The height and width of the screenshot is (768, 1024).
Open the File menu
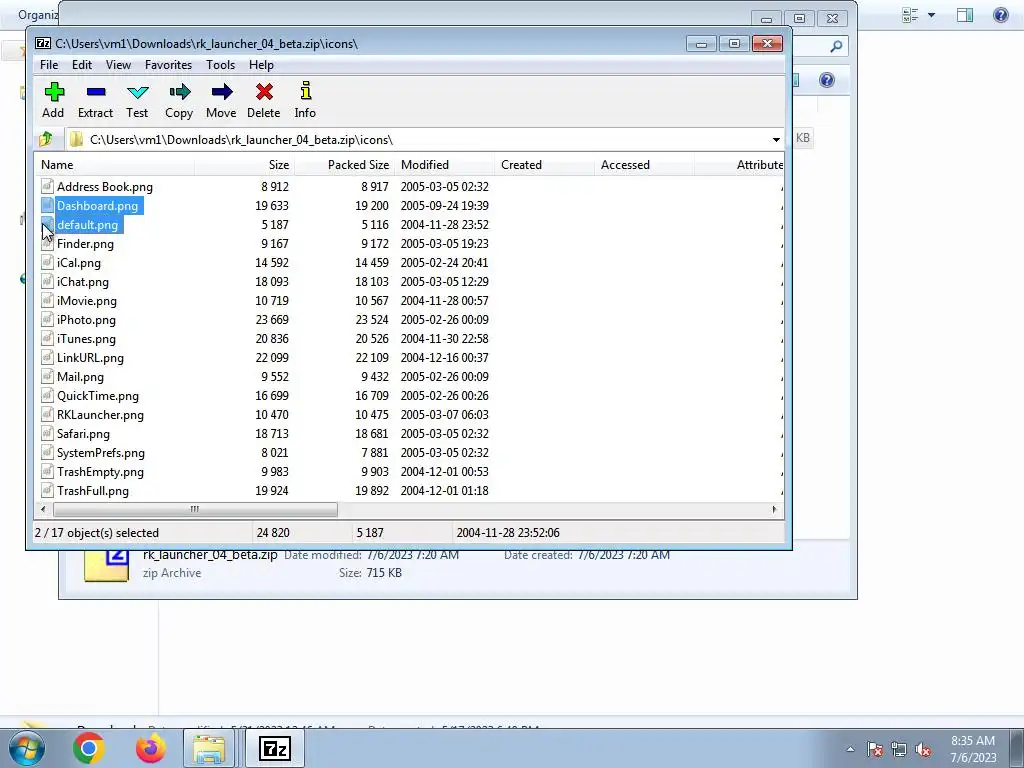pyautogui.click(x=49, y=65)
